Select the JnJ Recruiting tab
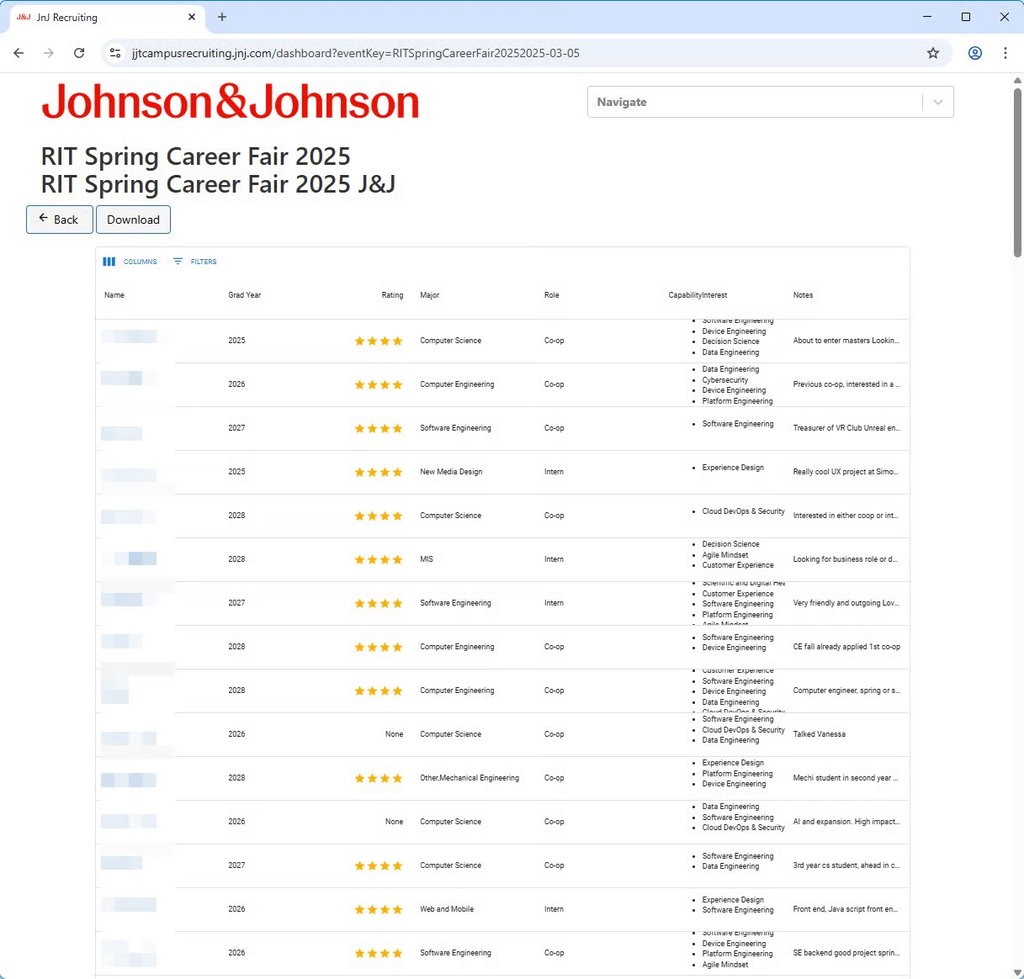The height and width of the screenshot is (979, 1024). [106, 18]
